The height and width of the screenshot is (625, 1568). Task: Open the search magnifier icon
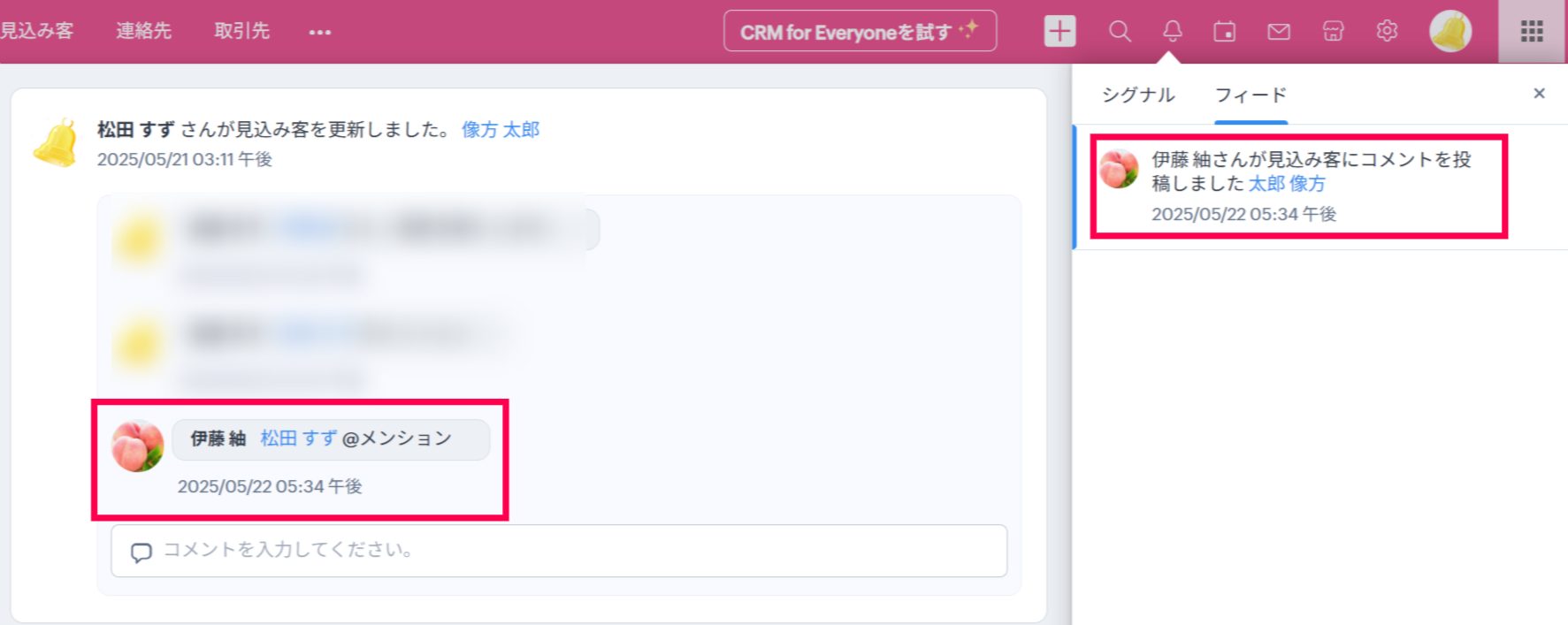click(x=1120, y=32)
